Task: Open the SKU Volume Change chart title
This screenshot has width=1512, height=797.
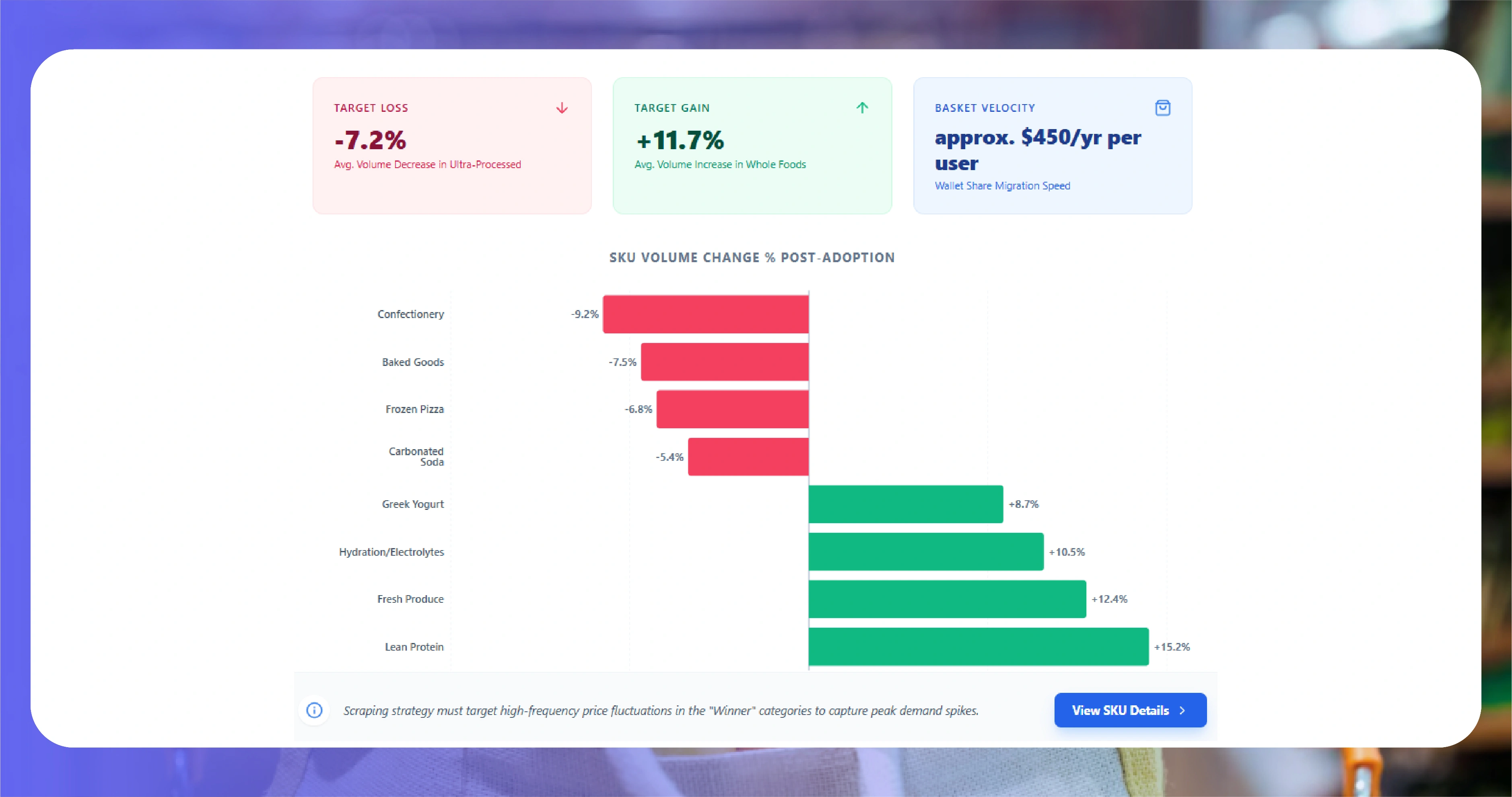Action: tap(752, 257)
